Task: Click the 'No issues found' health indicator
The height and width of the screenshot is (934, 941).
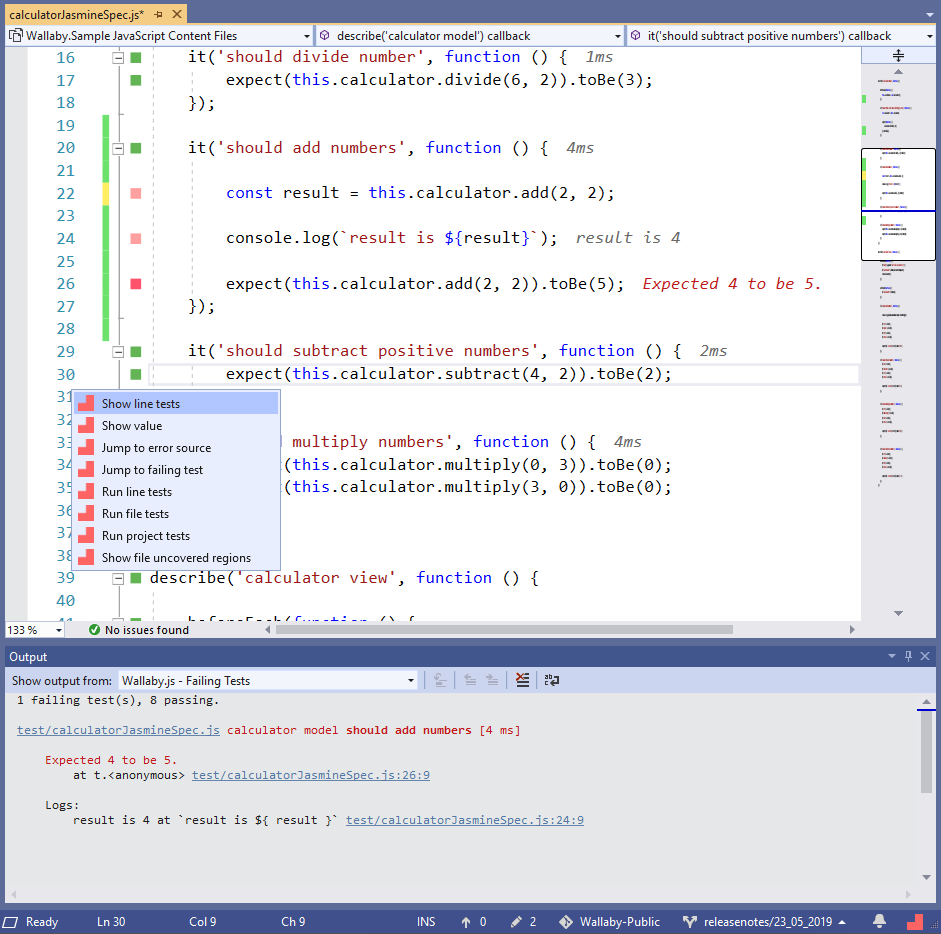Action: pos(139,630)
